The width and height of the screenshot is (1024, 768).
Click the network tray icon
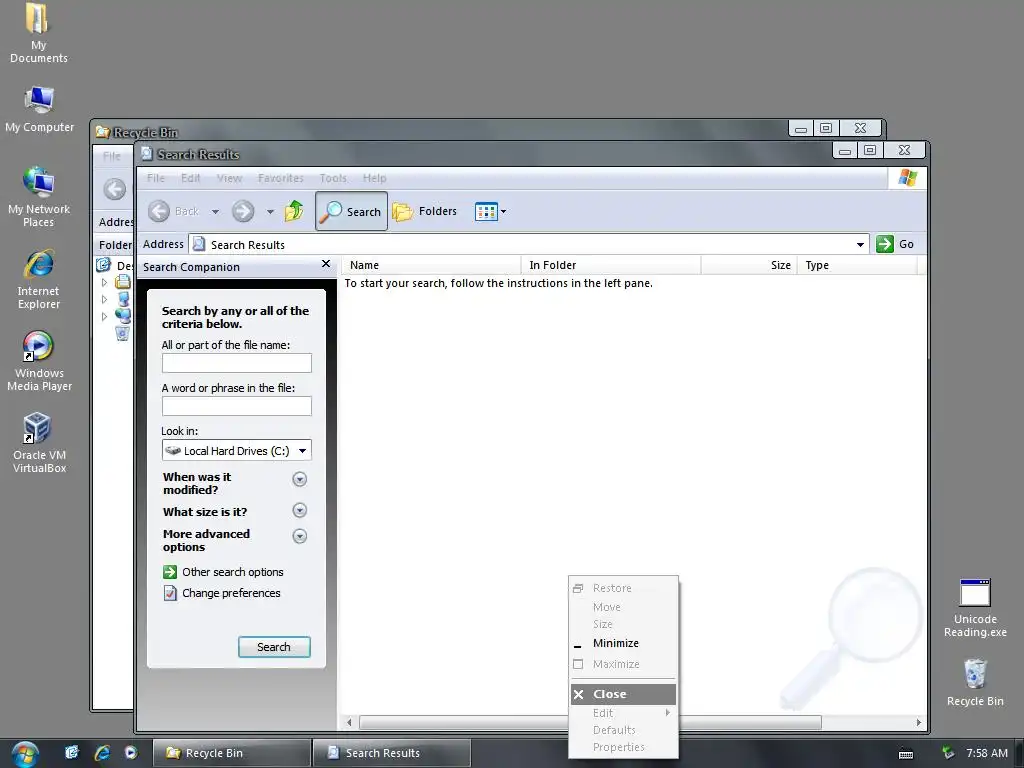tap(948, 753)
